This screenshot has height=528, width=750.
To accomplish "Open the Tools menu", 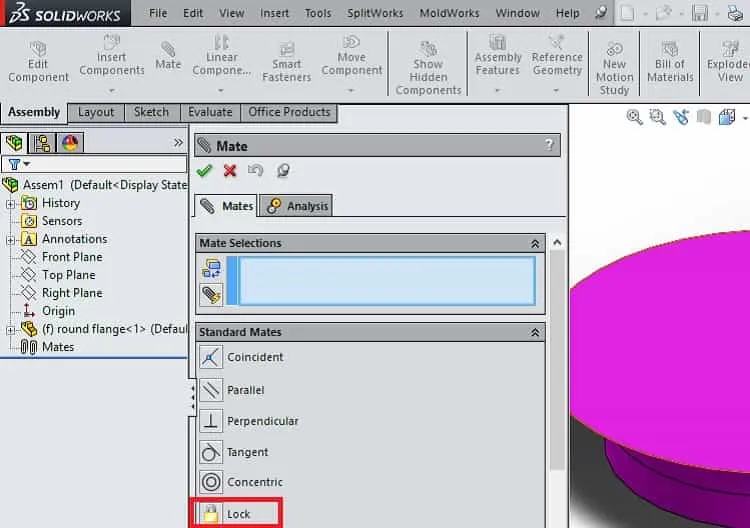I will pos(318,13).
